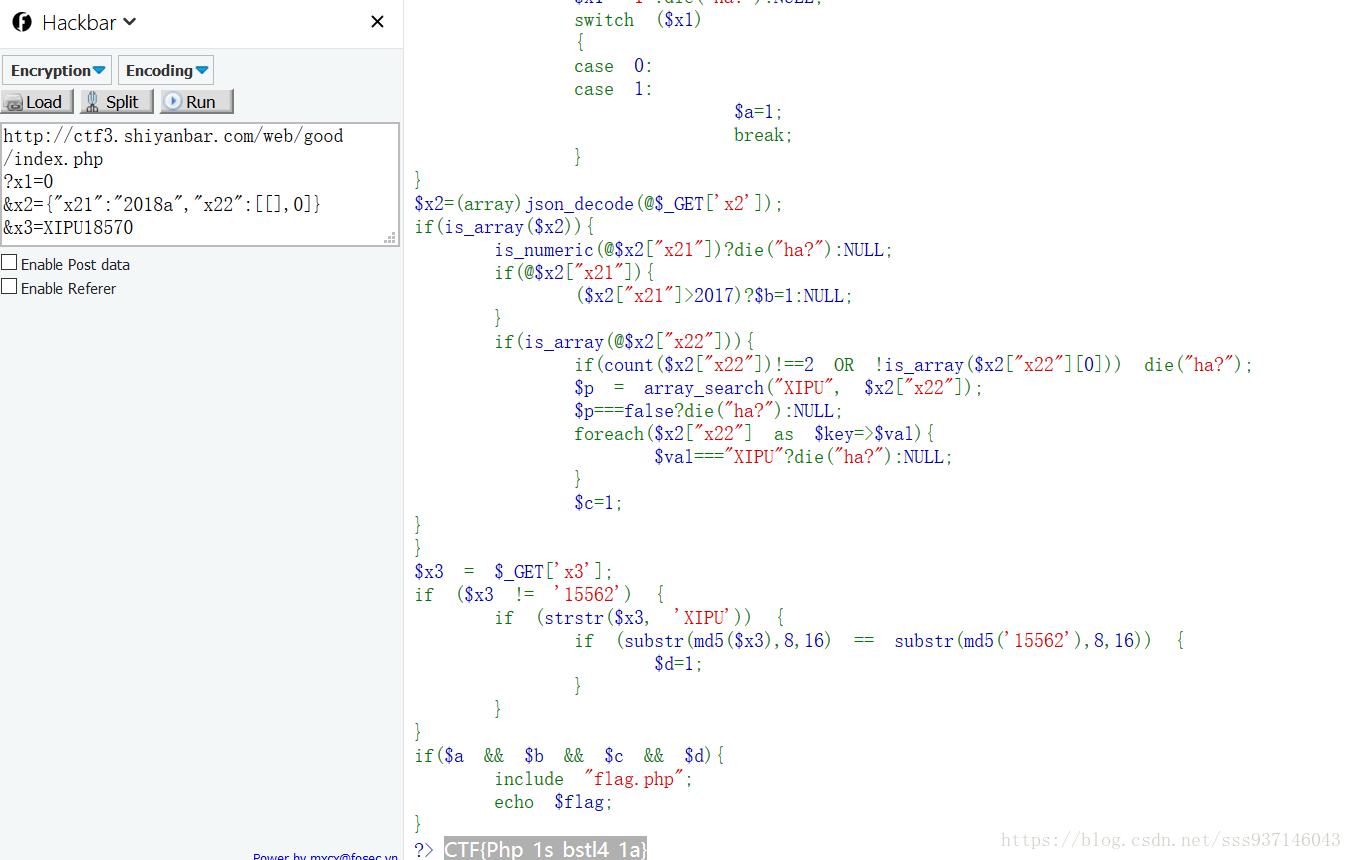Click the 'include "flag.php"' code line
Viewport: 1352px width, 860px height.
click(x=593, y=779)
